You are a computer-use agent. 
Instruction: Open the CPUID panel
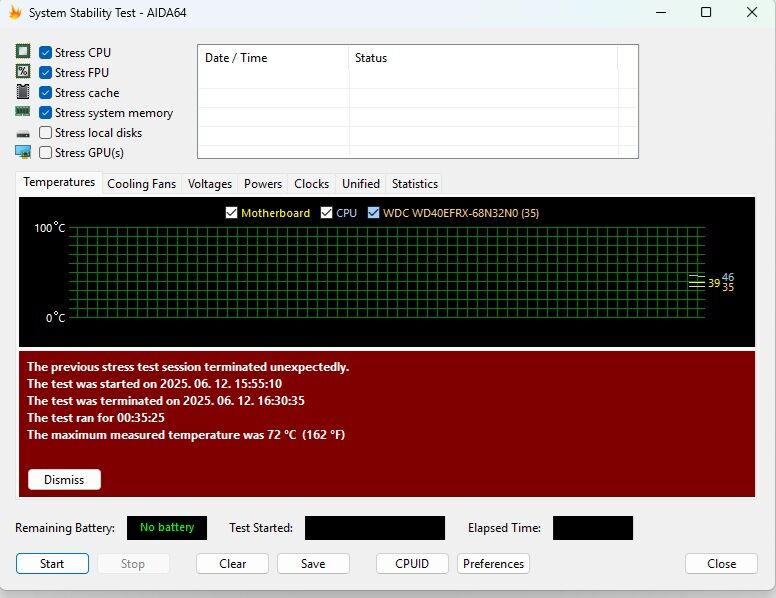click(x=412, y=564)
